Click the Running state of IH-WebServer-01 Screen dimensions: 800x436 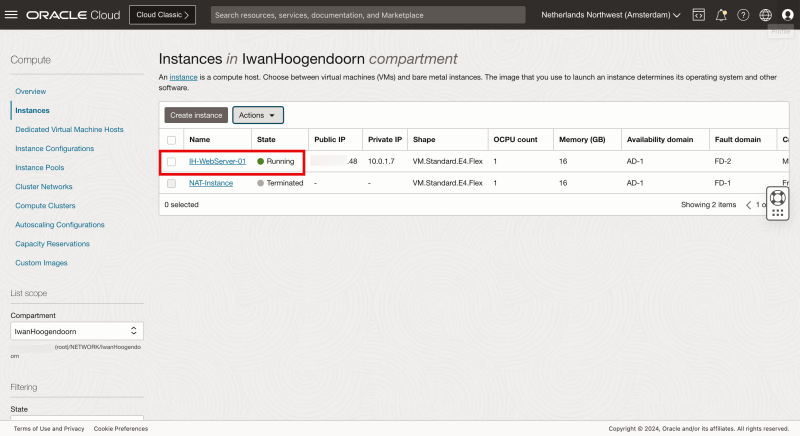(276, 161)
